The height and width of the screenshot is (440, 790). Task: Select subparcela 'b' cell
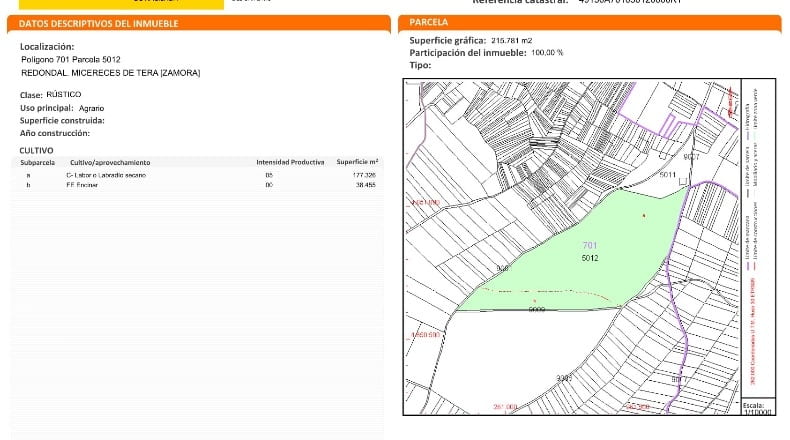pos(29,185)
